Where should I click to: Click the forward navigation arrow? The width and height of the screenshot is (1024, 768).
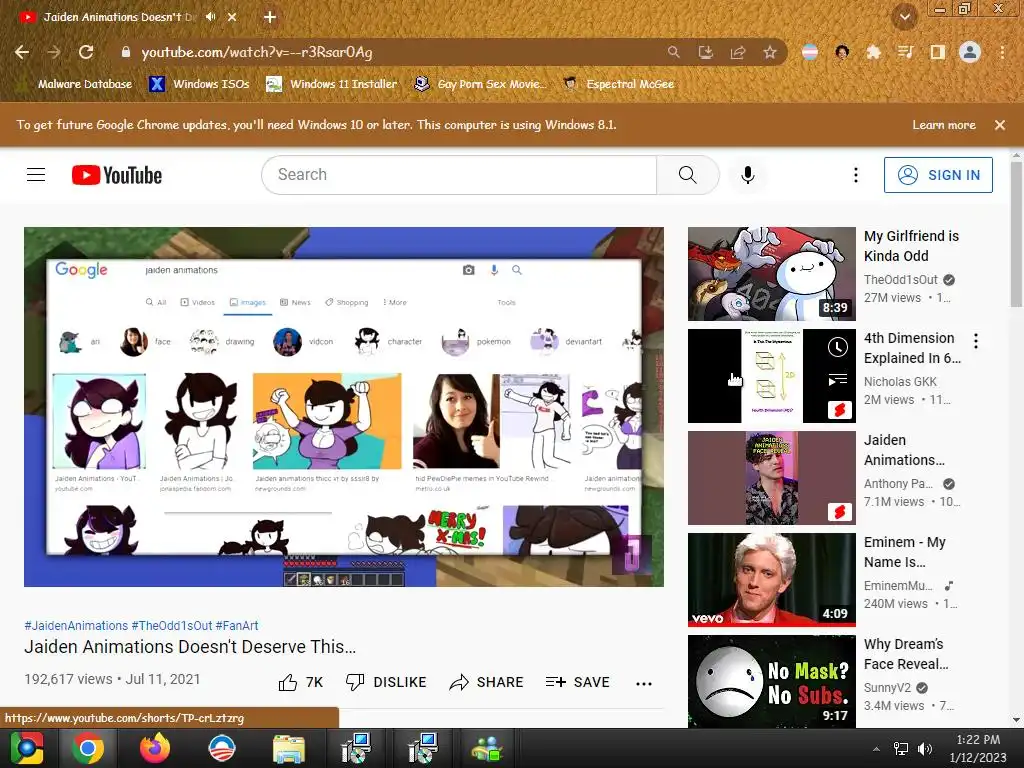coord(54,52)
